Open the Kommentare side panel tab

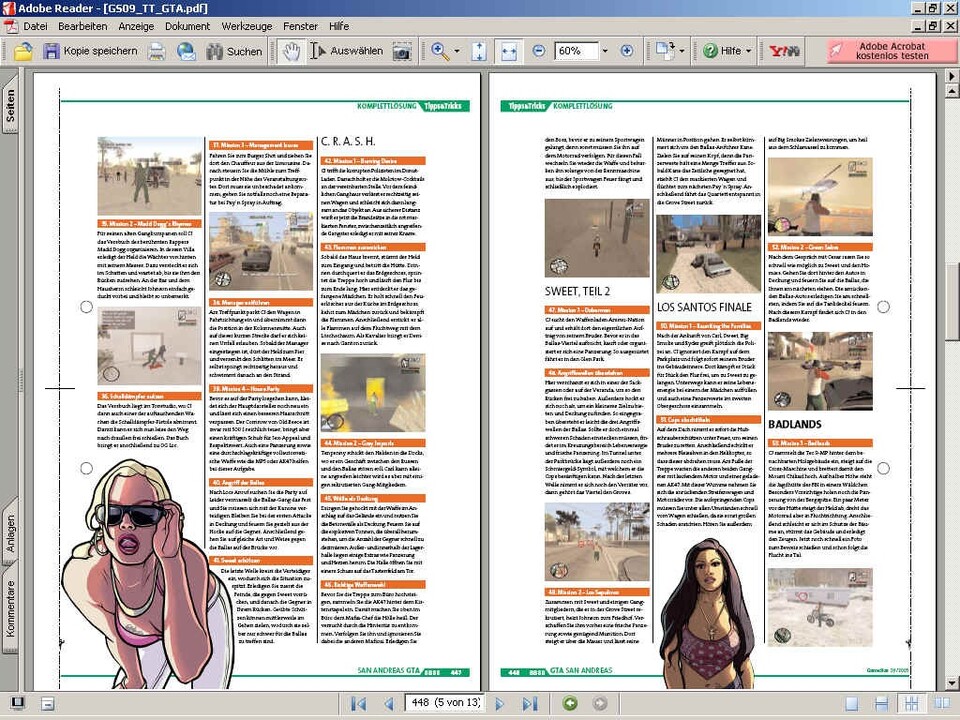tap(10, 609)
